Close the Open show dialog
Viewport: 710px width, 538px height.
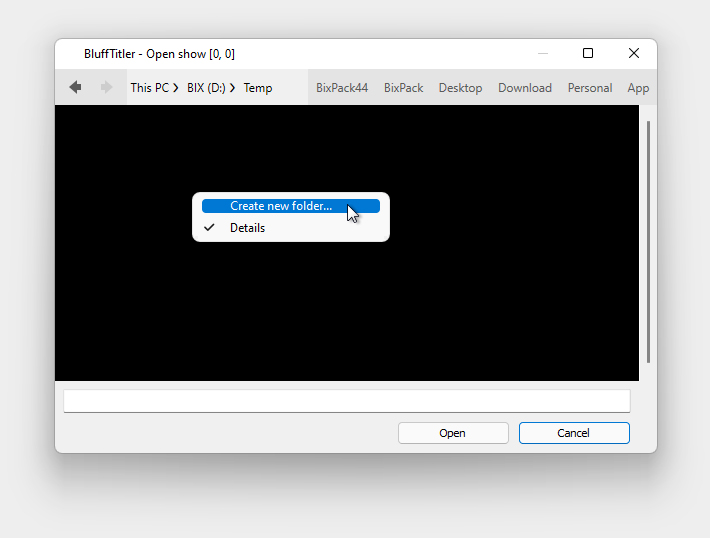point(634,53)
